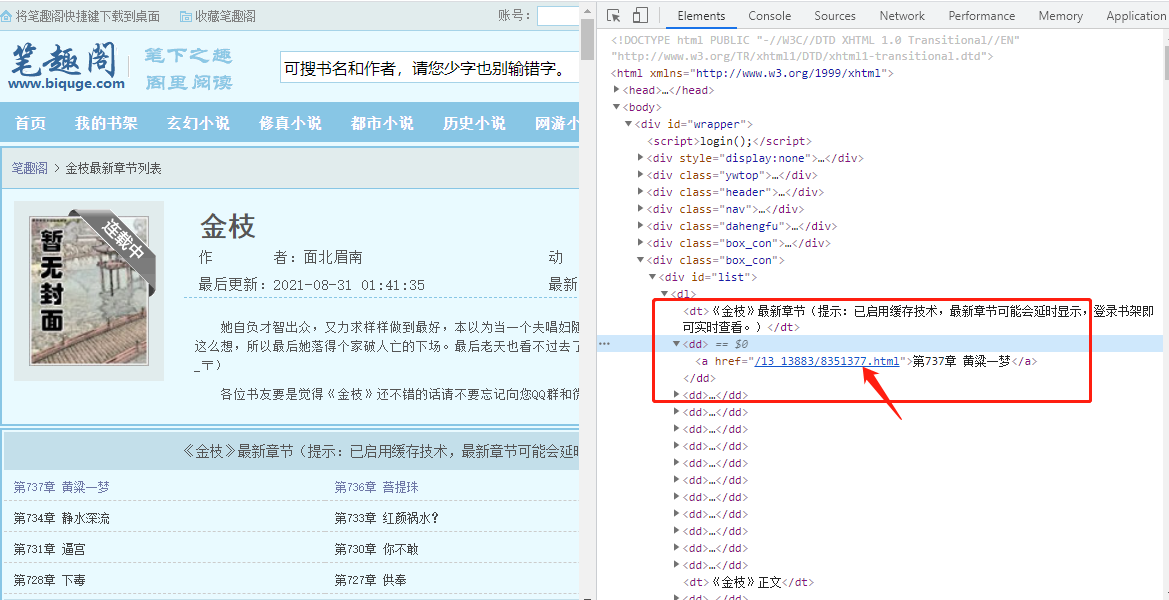
Task: Focus the 账号 input field
Action: point(558,16)
